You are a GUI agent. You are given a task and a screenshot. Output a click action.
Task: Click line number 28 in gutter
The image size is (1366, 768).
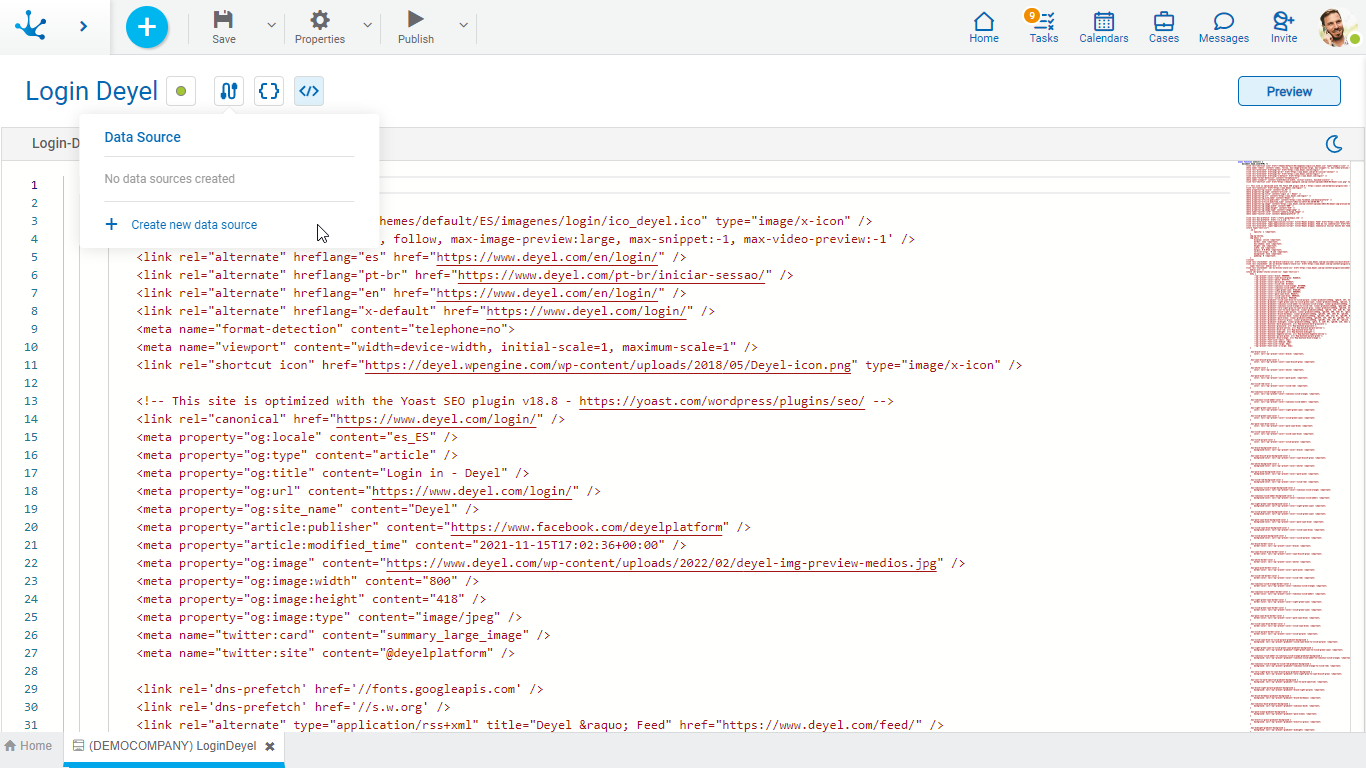pyautogui.click(x=31, y=671)
